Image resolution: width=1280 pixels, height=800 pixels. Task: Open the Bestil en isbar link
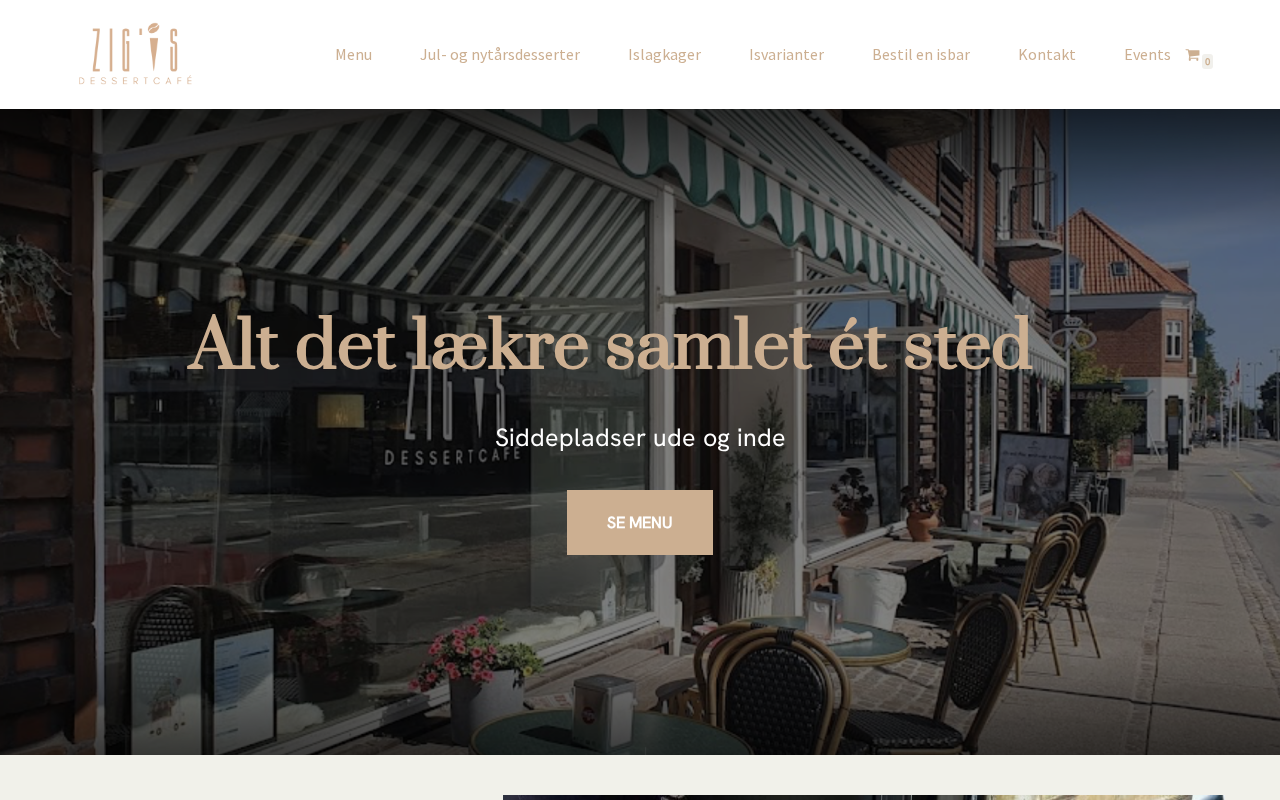[921, 55]
